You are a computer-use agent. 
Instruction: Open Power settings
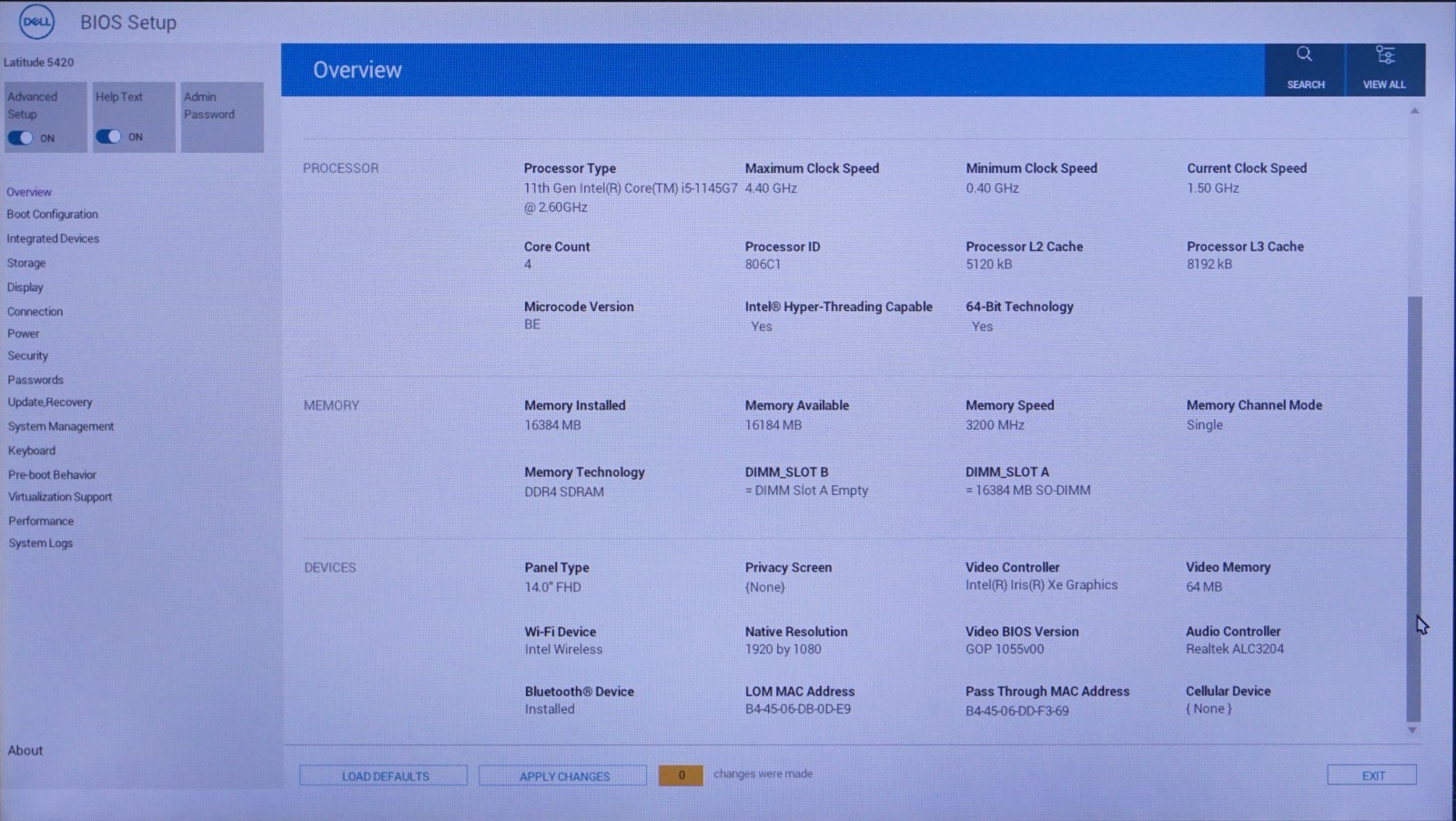point(24,333)
